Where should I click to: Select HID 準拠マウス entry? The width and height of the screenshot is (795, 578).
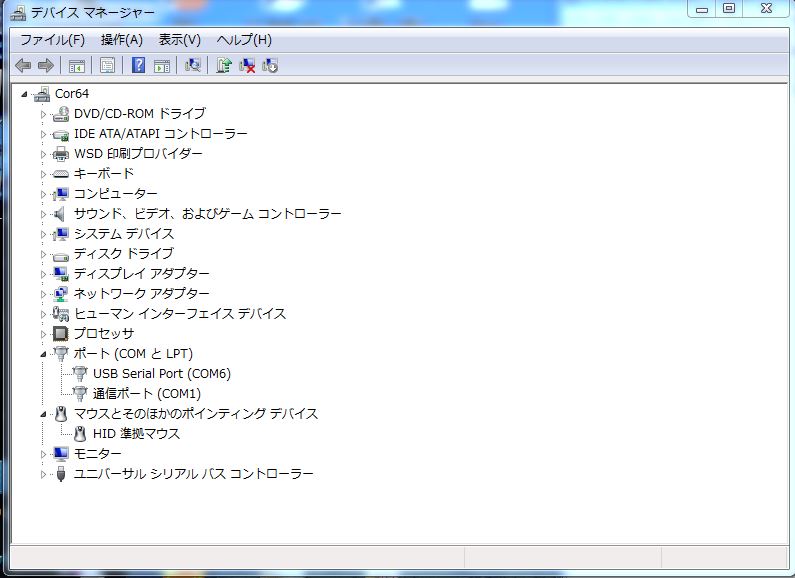[136, 434]
